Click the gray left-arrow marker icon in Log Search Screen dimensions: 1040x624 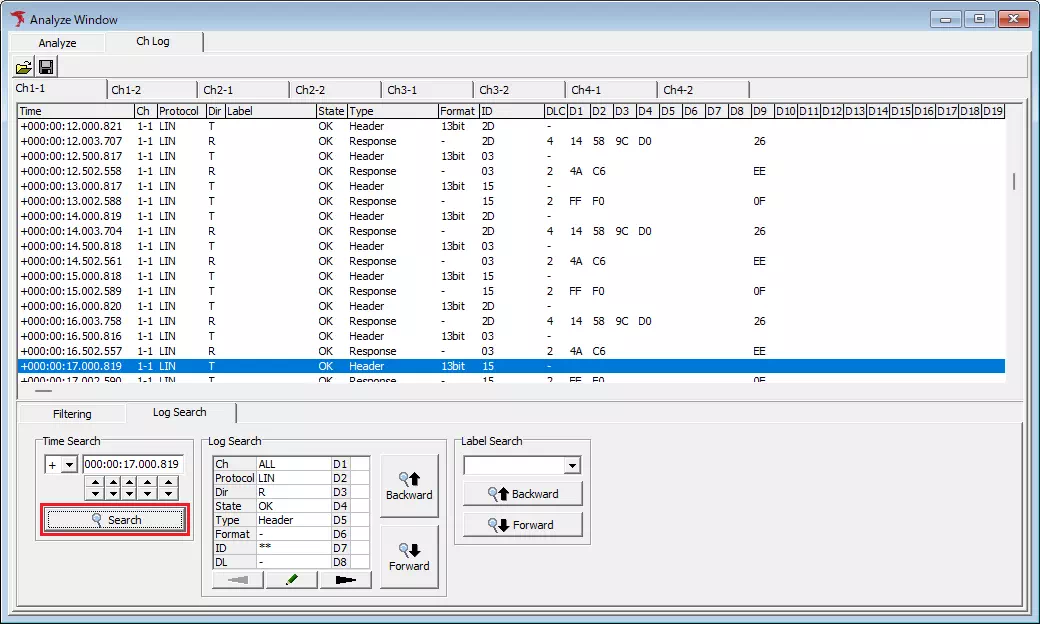pyautogui.click(x=236, y=579)
